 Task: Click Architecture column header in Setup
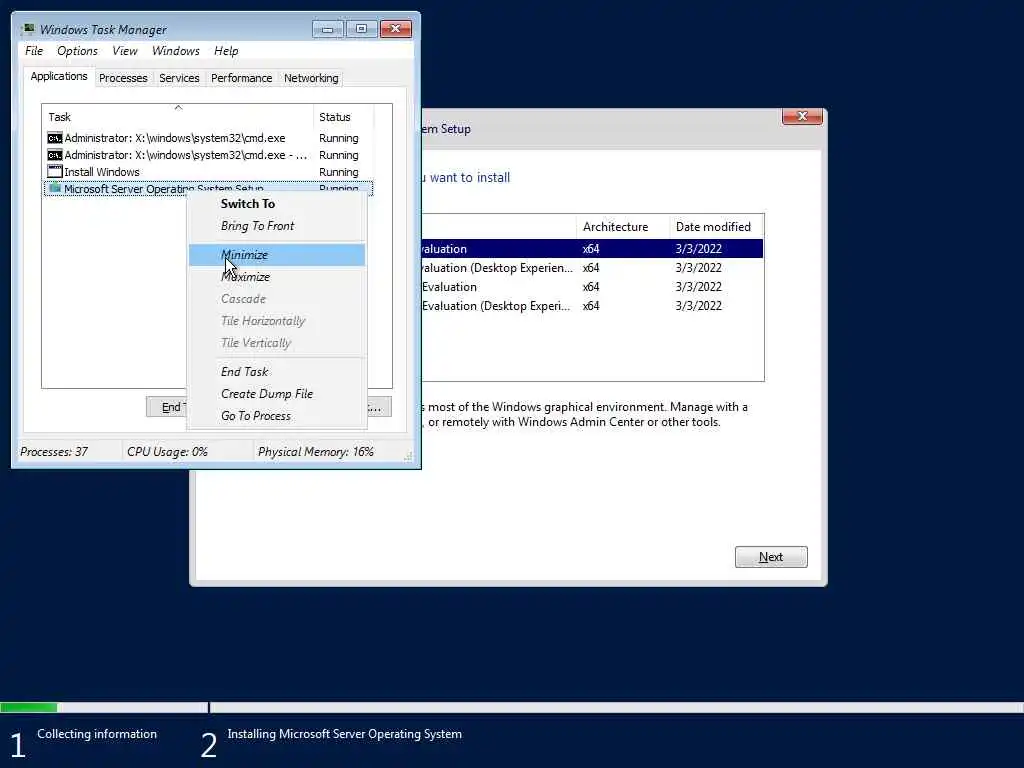click(x=622, y=227)
